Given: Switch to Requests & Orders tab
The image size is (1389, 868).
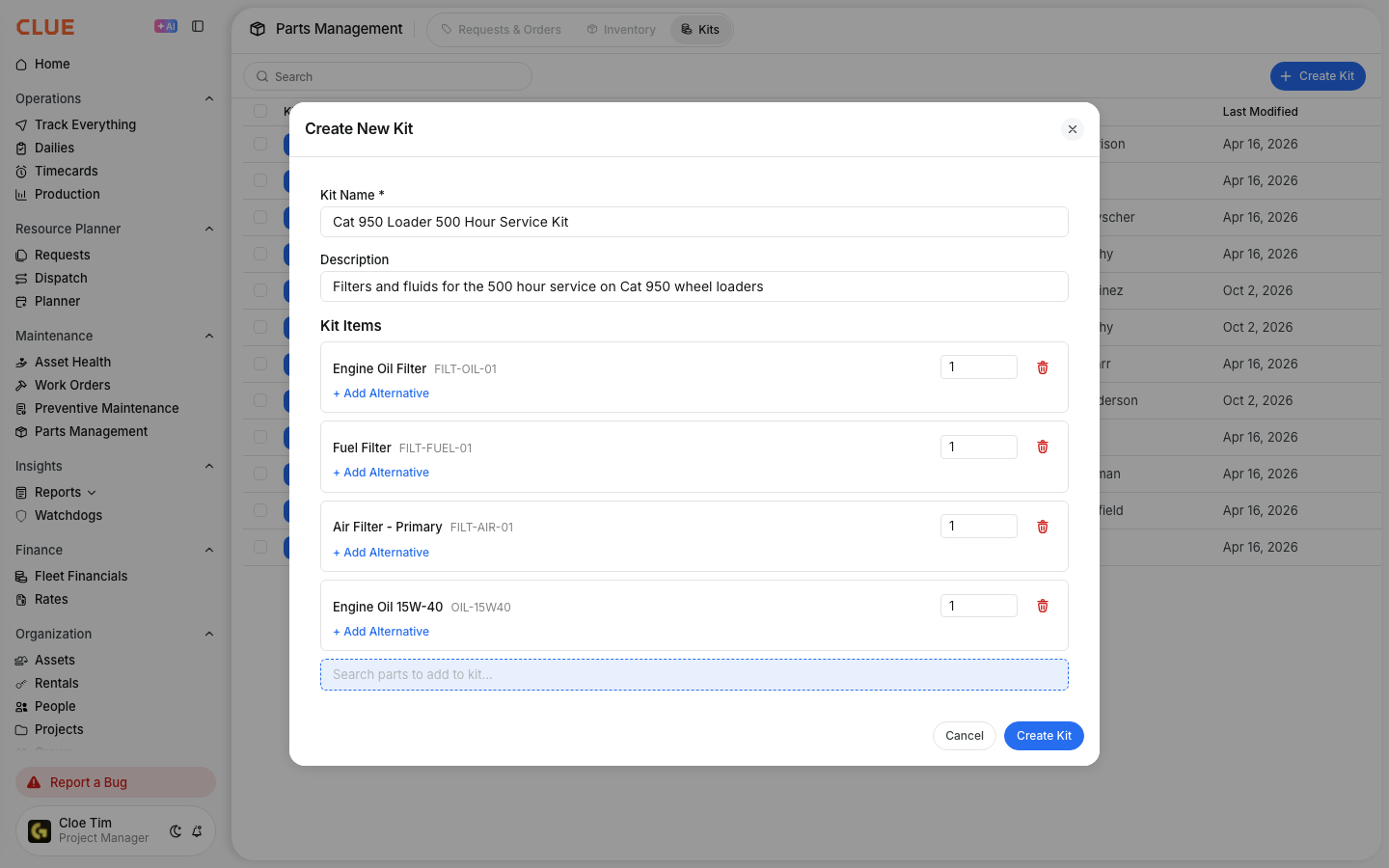Looking at the screenshot, I should [501, 30].
